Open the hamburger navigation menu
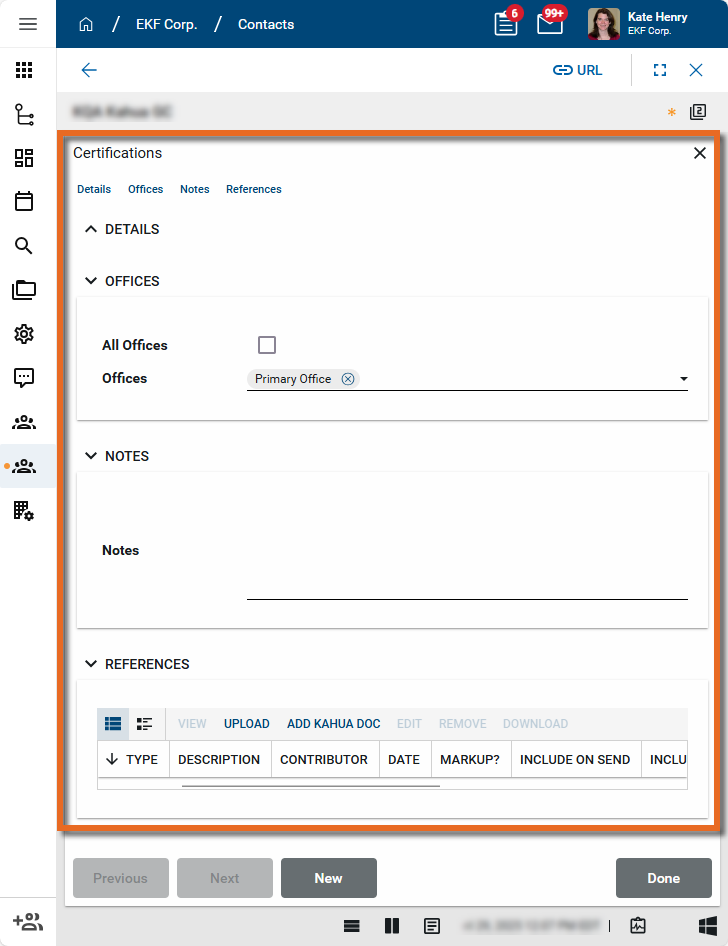 (28, 24)
